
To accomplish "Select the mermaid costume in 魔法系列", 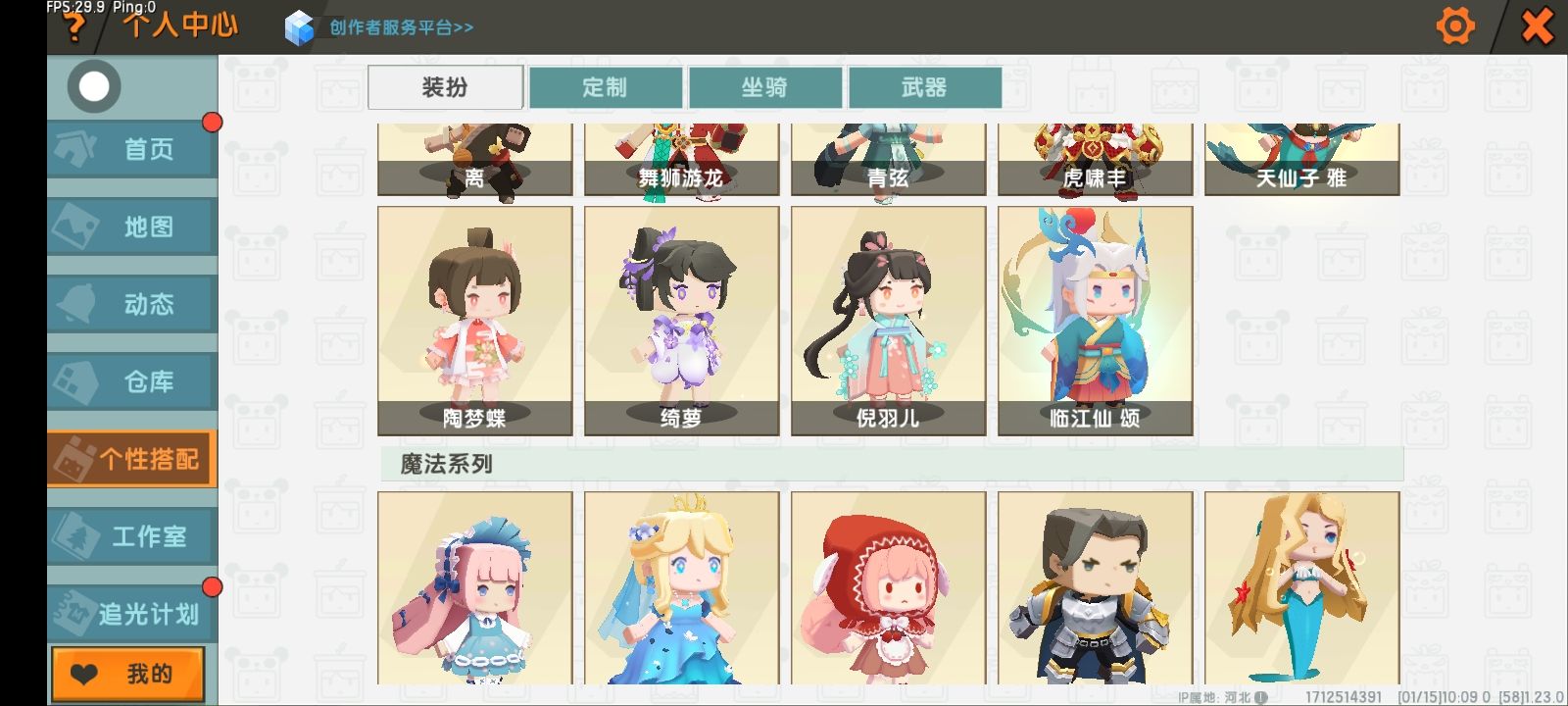I will coord(1302,588).
